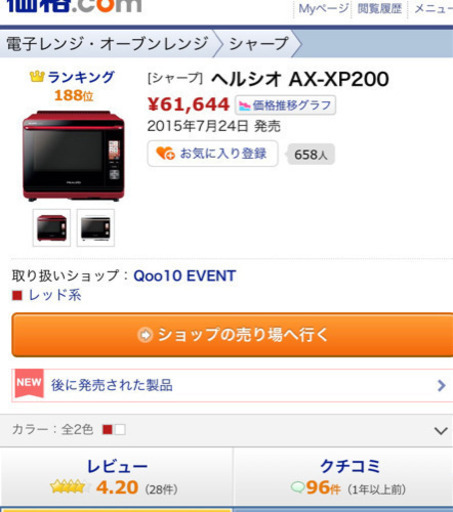The height and width of the screenshot is (512, 453).
Task: Click the kakaku.com logo
Action: pos(74,6)
